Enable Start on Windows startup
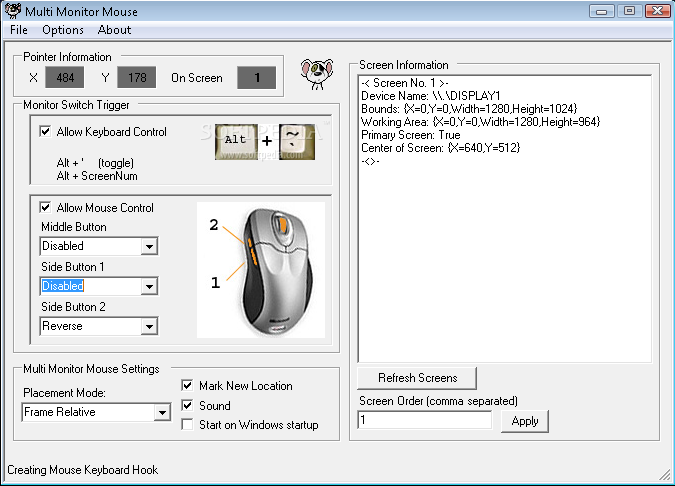Viewport: 675px width, 486px height. pos(187,424)
